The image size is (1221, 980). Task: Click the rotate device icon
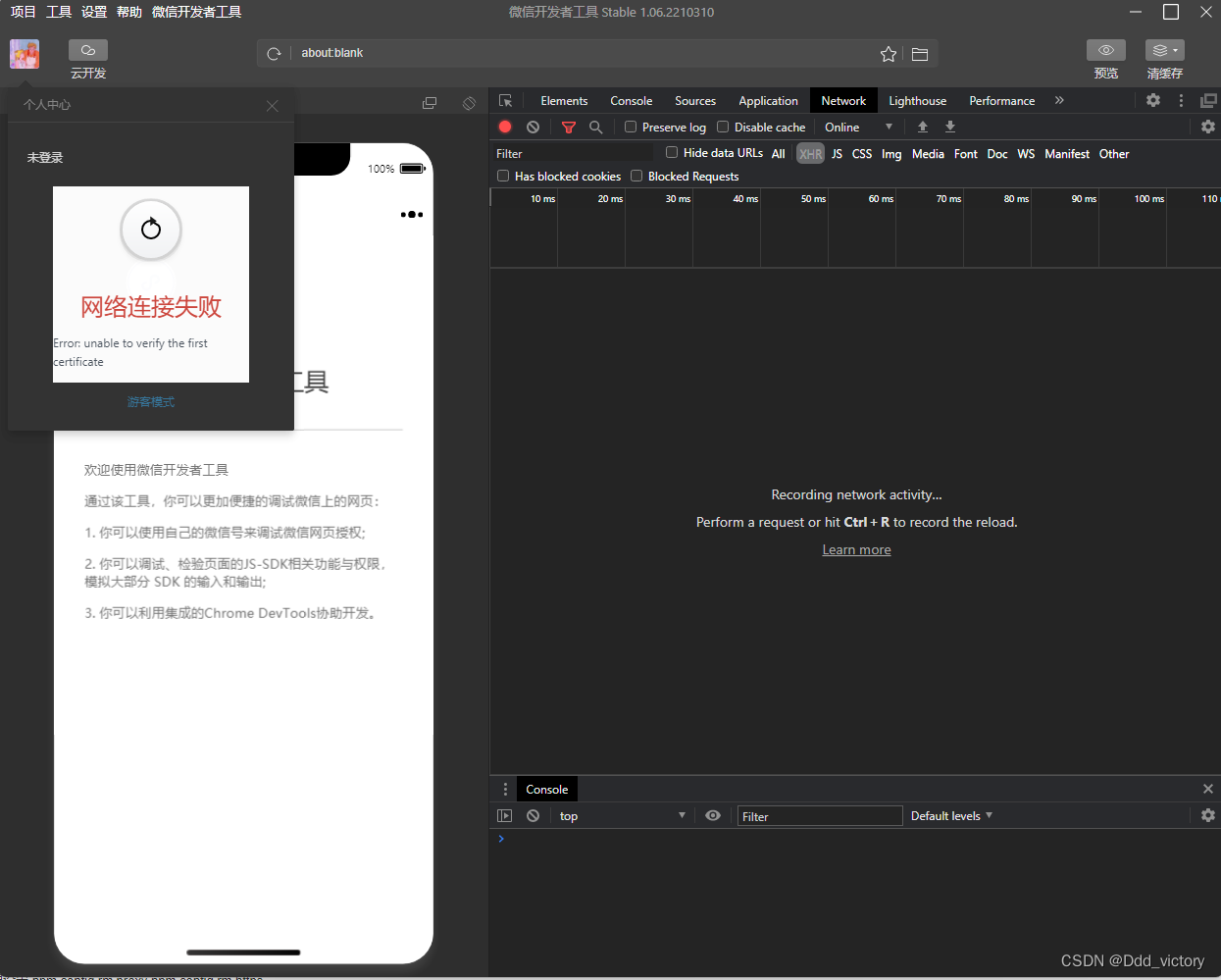click(469, 103)
